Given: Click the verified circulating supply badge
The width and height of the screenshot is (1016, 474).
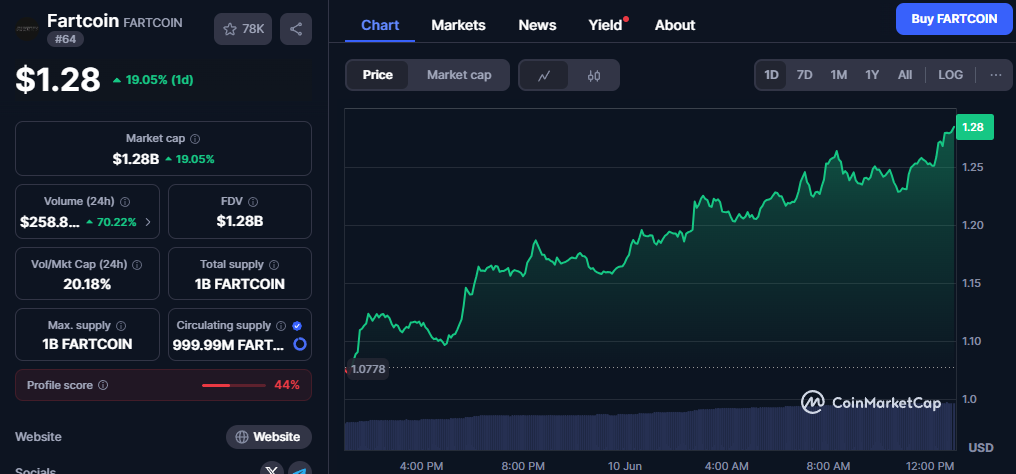Looking at the screenshot, I should pyautogui.click(x=297, y=326).
